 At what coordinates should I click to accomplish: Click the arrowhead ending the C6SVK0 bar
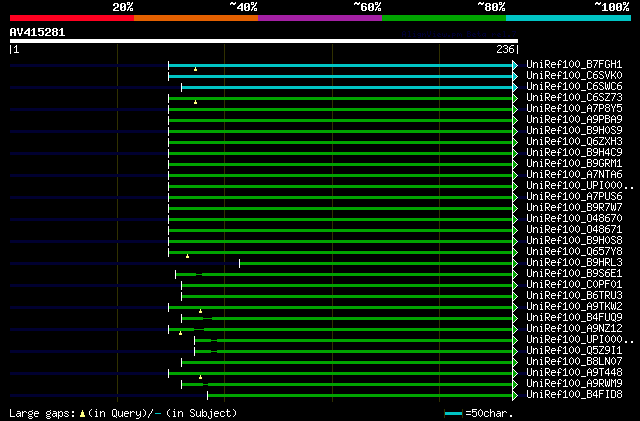click(515, 76)
